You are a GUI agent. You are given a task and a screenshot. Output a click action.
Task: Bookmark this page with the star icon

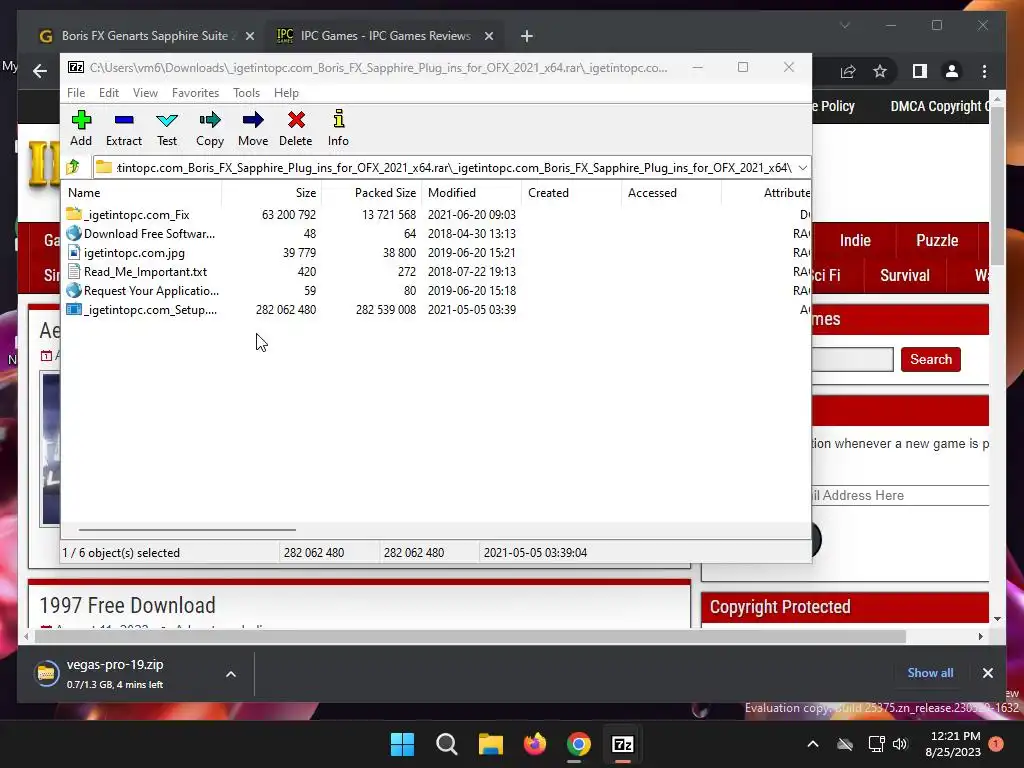(880, 71)
